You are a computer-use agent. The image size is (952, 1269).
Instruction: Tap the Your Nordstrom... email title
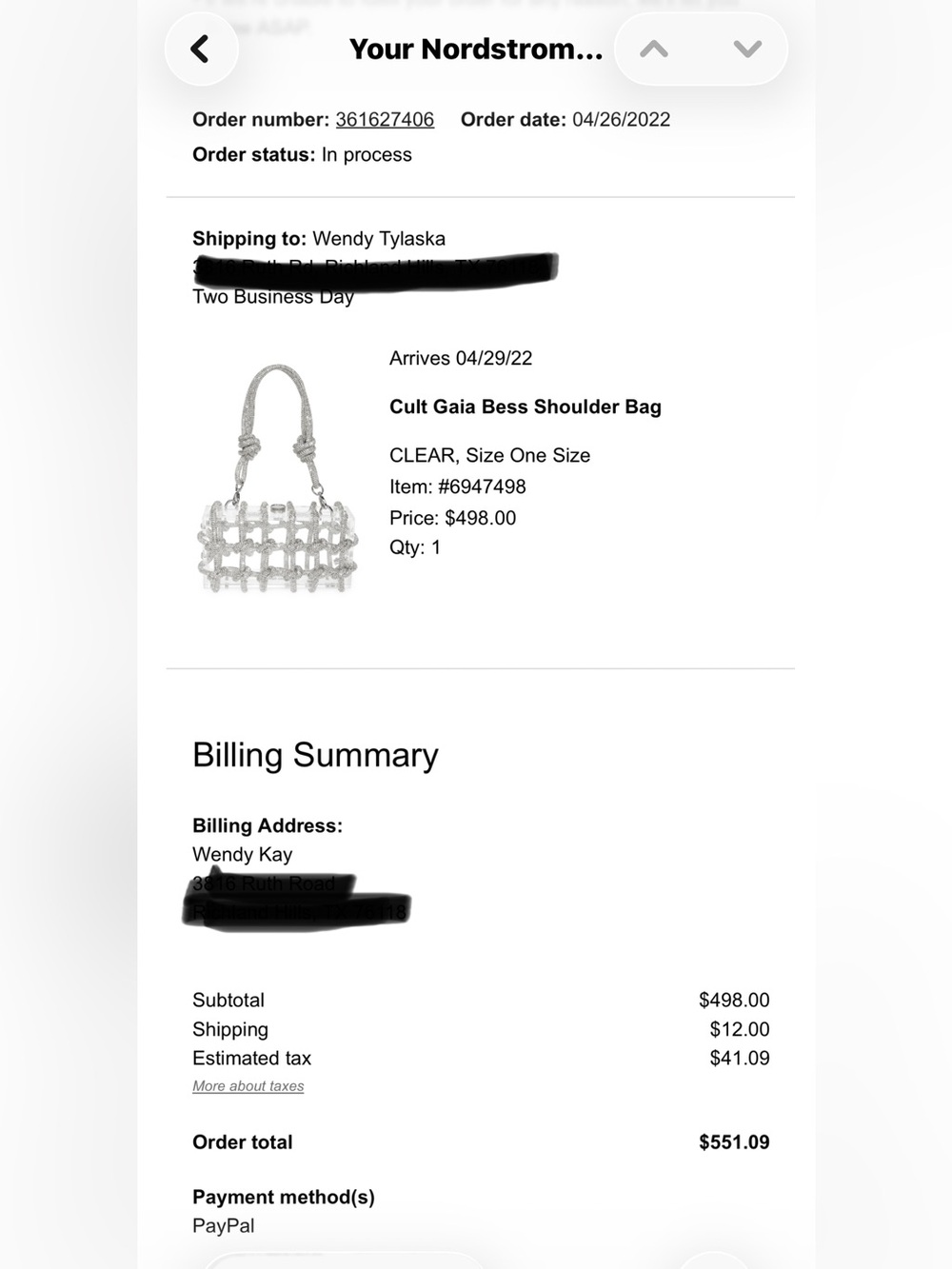tap(476, 49)
